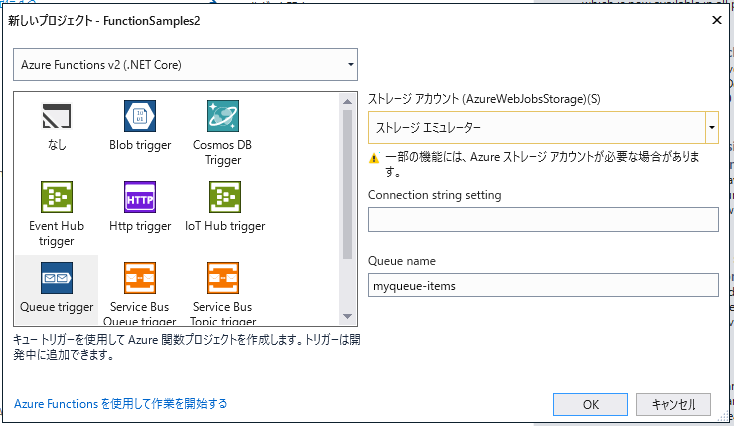Focus the Connection string setting field
This screenshot has height=426, width=734.
coord(543,220)
